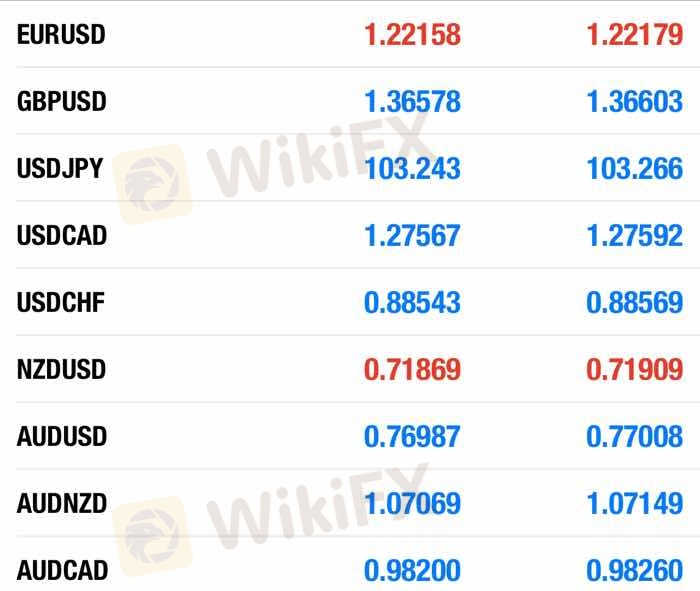Select the USDCHF symbol label
Image resolution: width=700 pixels, height=591 pixels.
click(x=61, y=302)
